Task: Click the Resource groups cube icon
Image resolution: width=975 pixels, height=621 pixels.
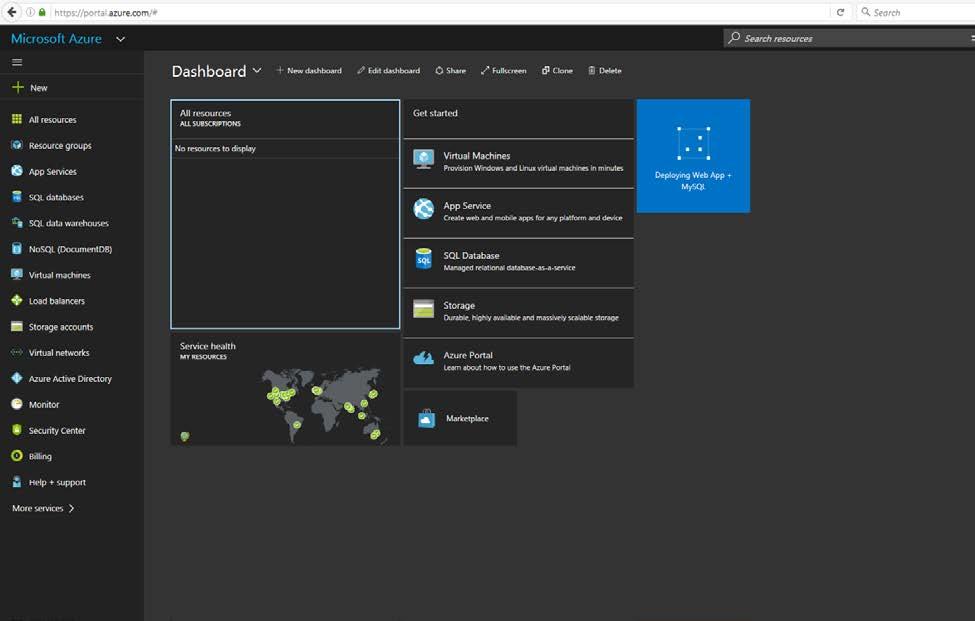Action: [17, 145]
